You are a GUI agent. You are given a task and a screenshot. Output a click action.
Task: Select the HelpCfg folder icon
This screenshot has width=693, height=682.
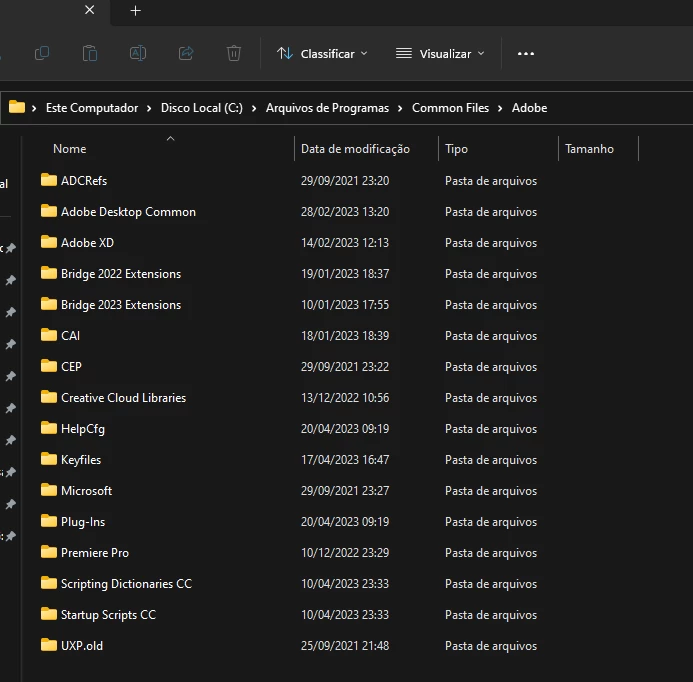[49, 428]
